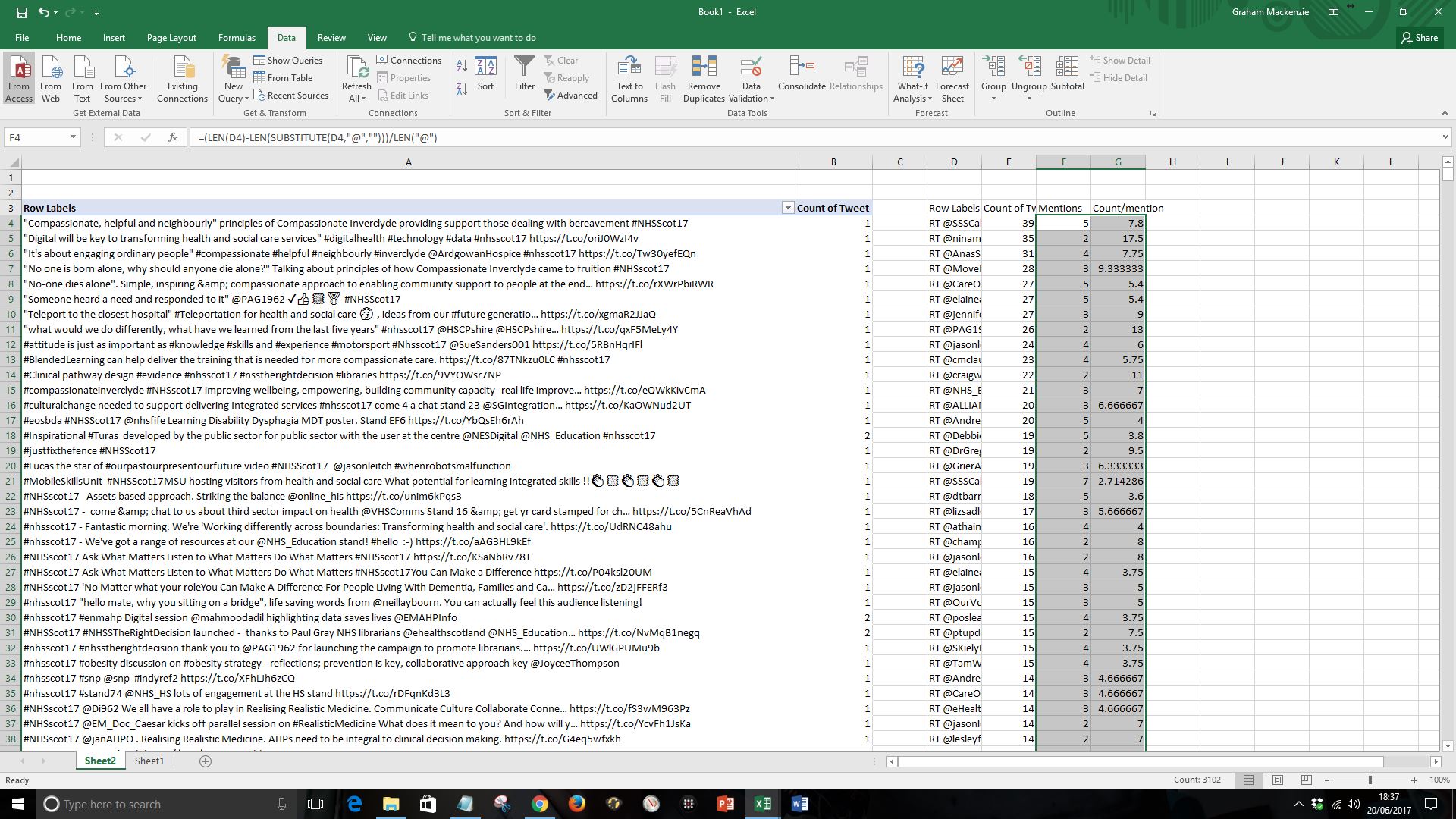Viewport: 1456px width, 819px height.
Task: Open the Name Box dropdown arrow
Action: point(73,137)
